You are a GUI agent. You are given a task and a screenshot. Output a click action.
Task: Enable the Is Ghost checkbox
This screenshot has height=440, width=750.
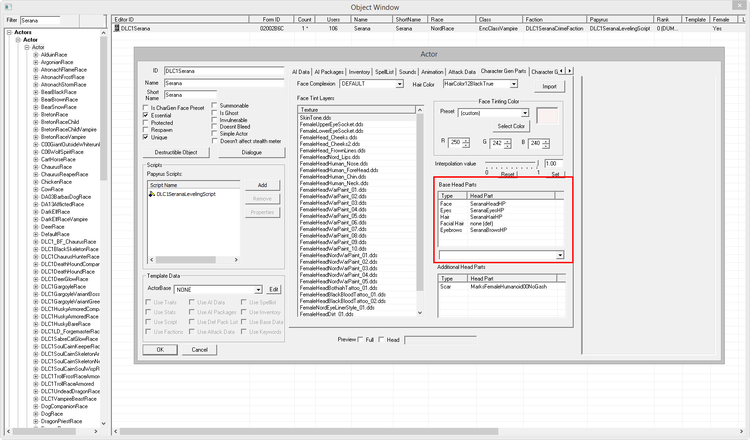pyautogui.click(x=215, y=113)
